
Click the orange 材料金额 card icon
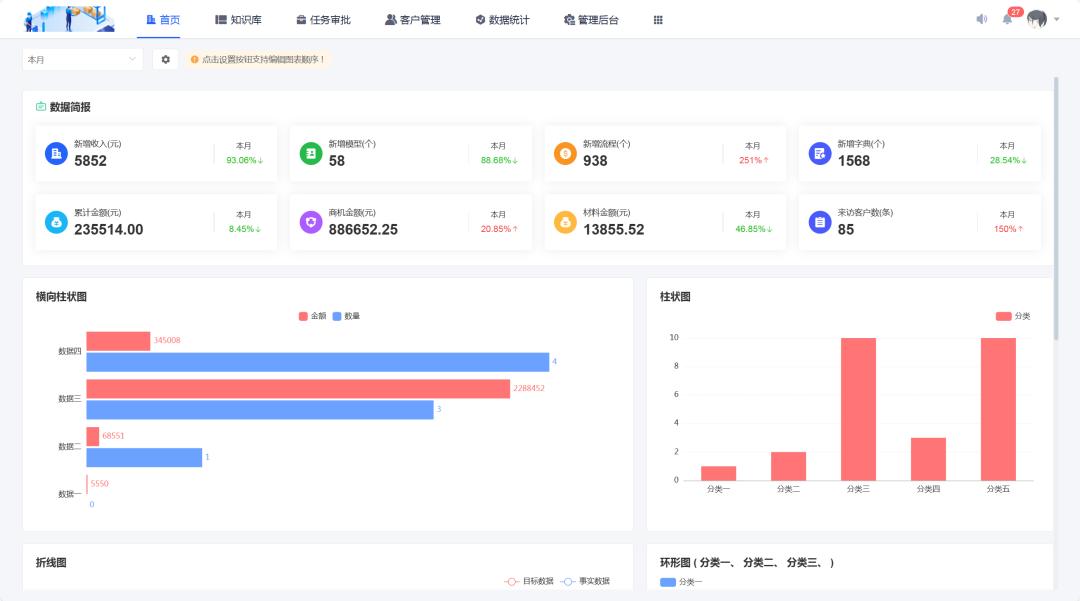click(x=565, y=220)
